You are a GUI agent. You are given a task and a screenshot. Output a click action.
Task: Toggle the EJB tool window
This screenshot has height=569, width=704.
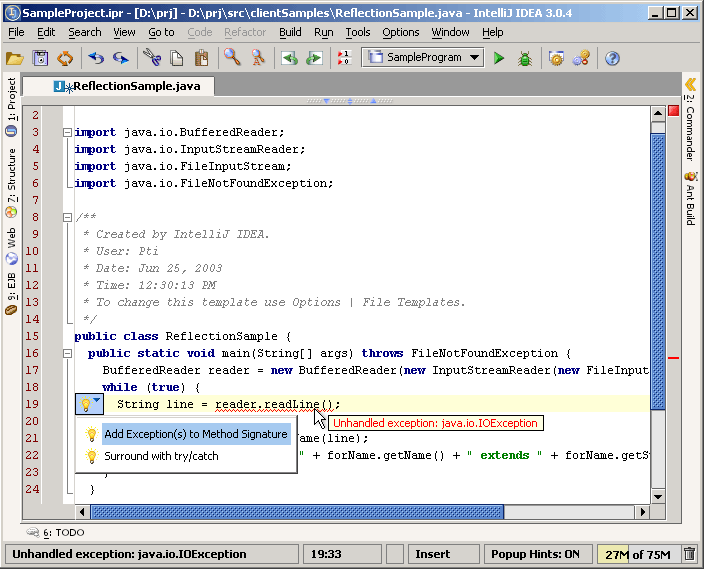click(x=11, y=293)
